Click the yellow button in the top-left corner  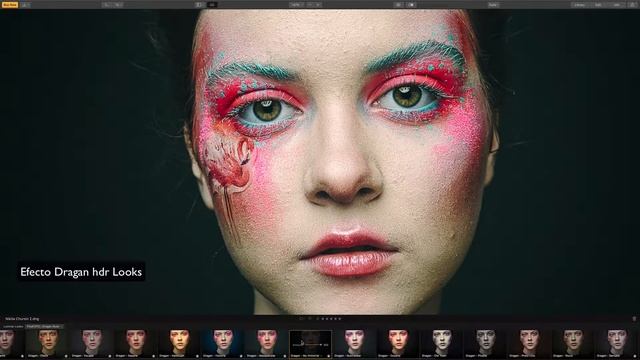(x=10, y=5)
